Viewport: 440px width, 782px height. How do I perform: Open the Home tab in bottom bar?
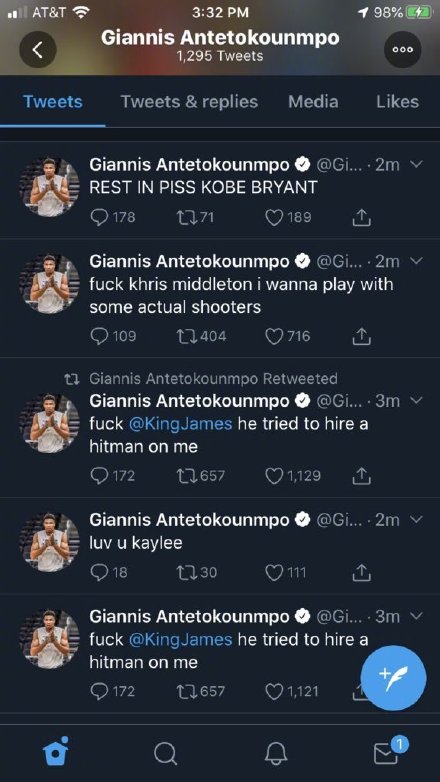click(x=56, y=752)
